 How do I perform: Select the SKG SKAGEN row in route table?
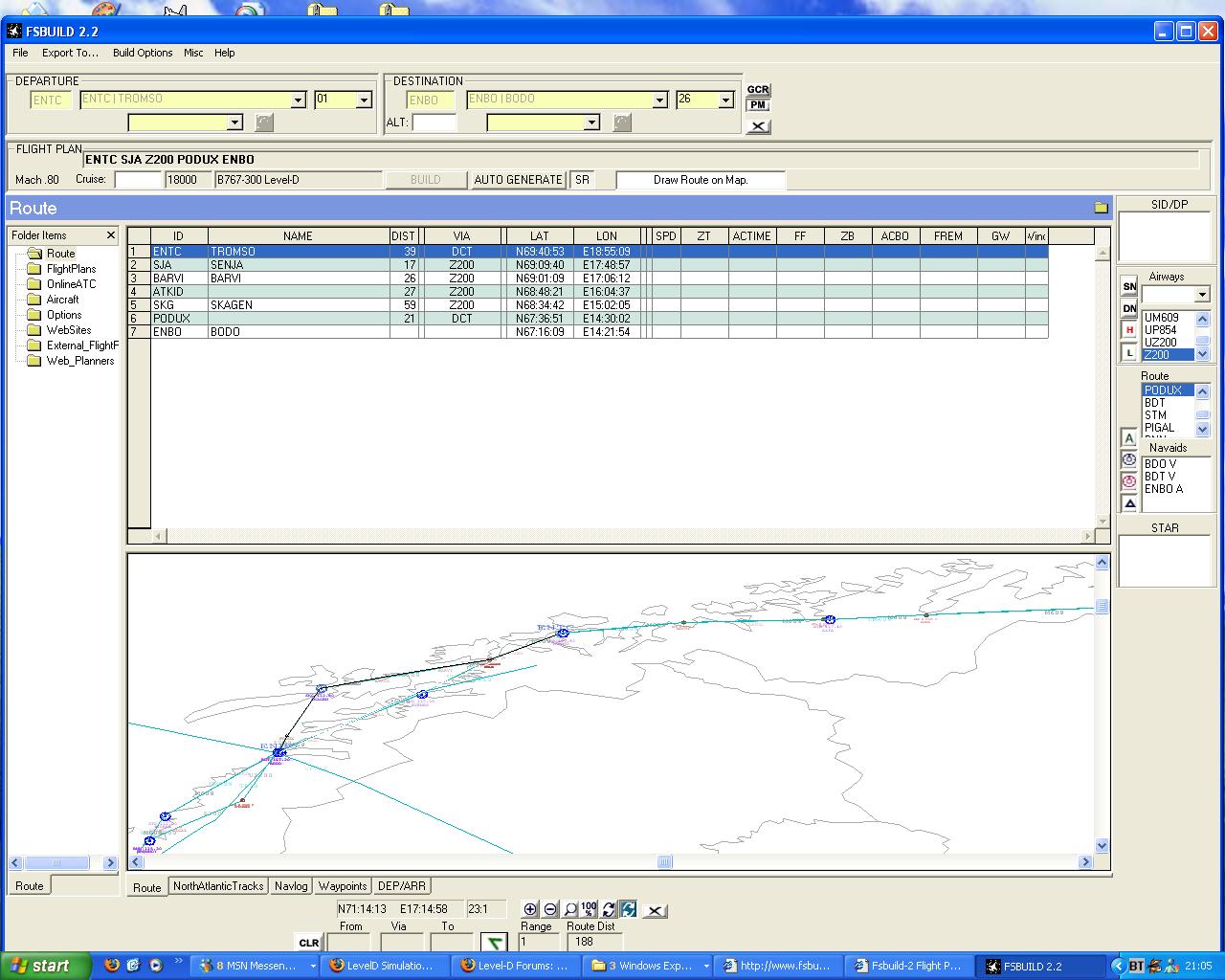click(x=588, y=305)
